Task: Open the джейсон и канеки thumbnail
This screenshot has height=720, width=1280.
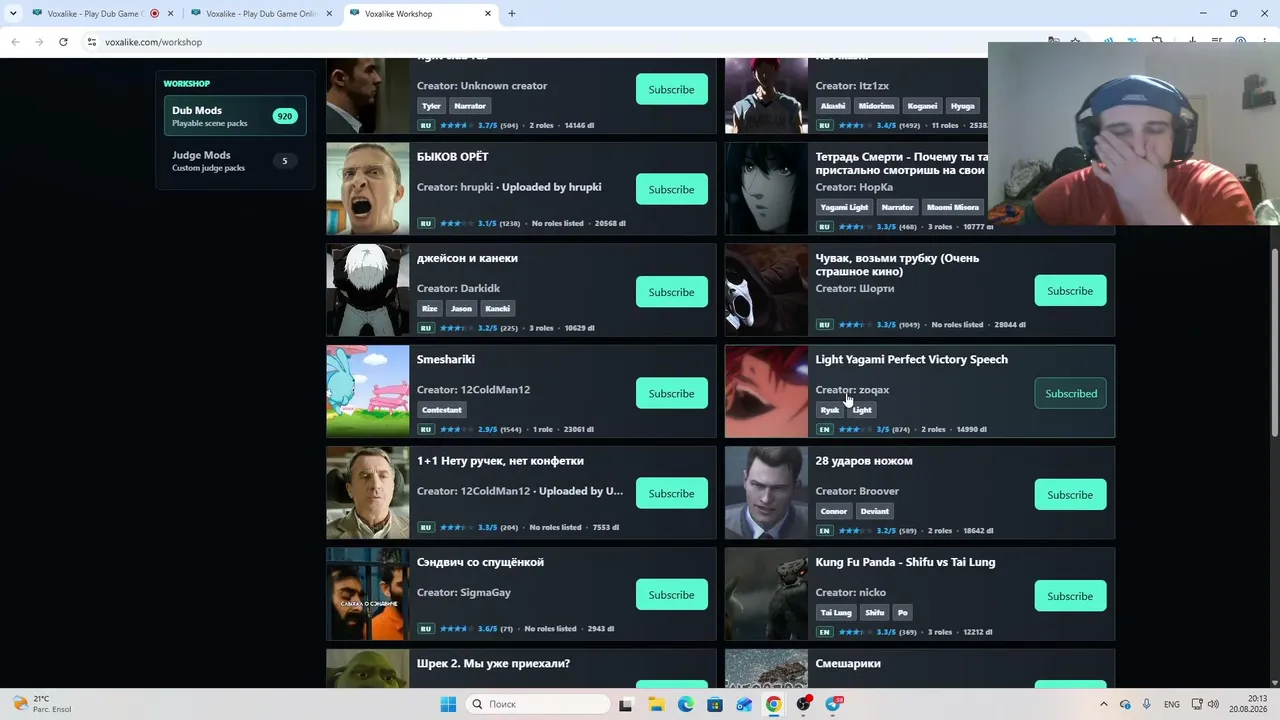Action: click(x=368, y=290)
